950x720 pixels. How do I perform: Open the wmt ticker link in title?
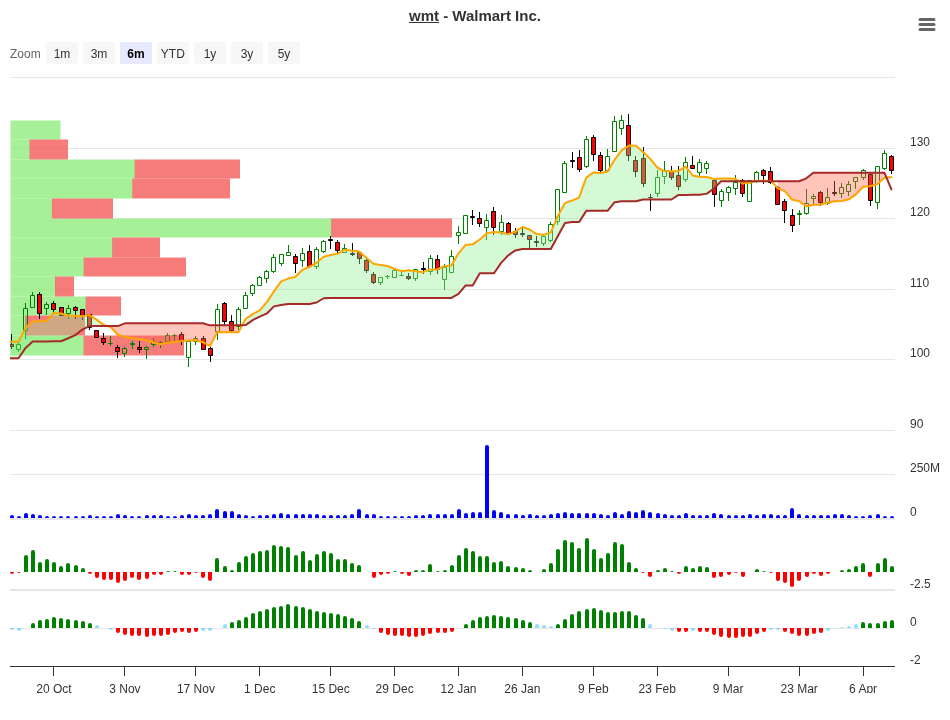(424, 16)
